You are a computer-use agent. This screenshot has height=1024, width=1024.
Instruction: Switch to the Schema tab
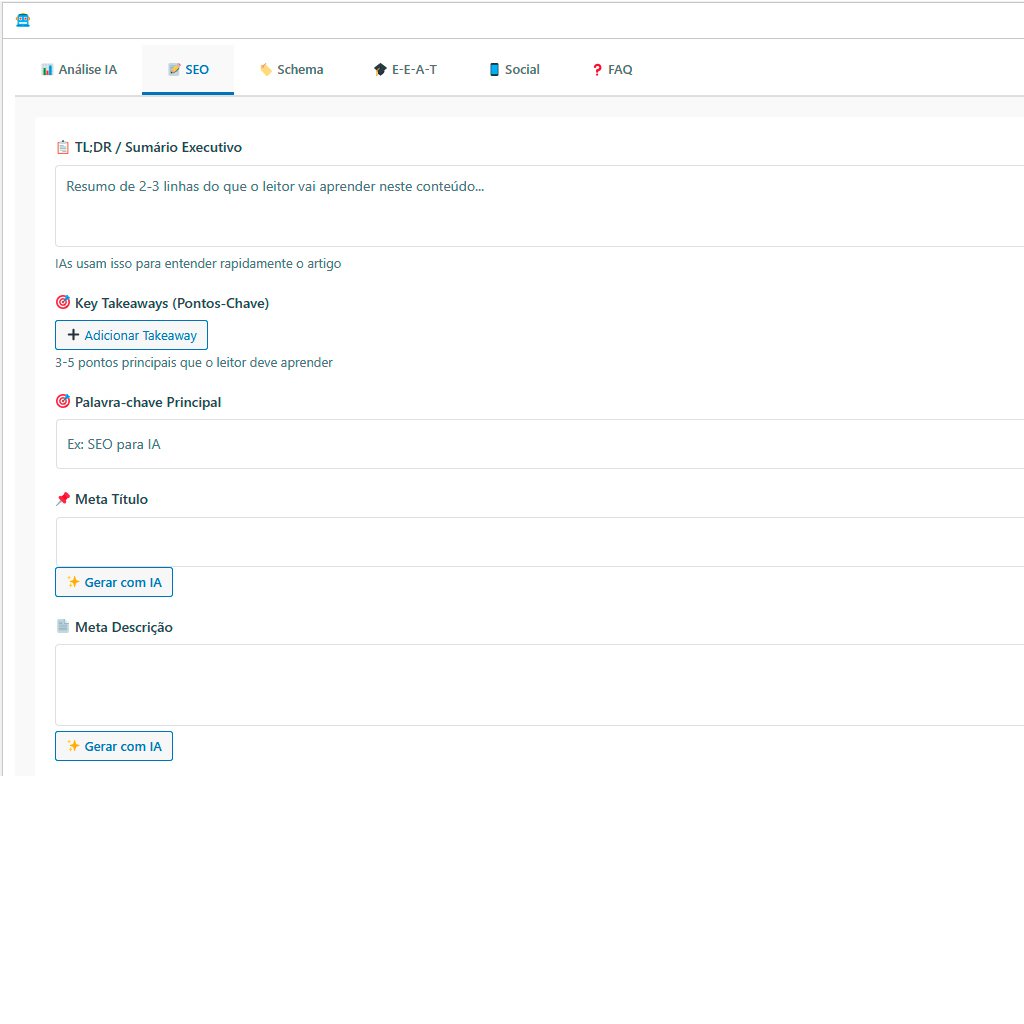(291, 70)
